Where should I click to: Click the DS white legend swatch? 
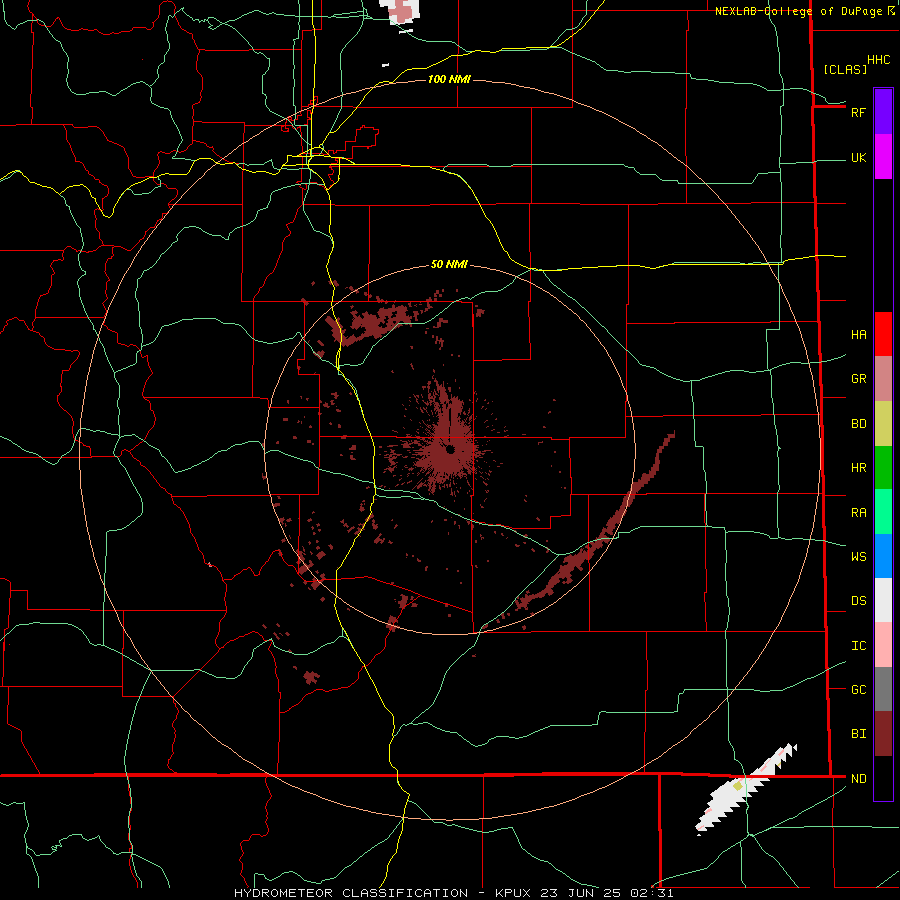coord(883,600)
